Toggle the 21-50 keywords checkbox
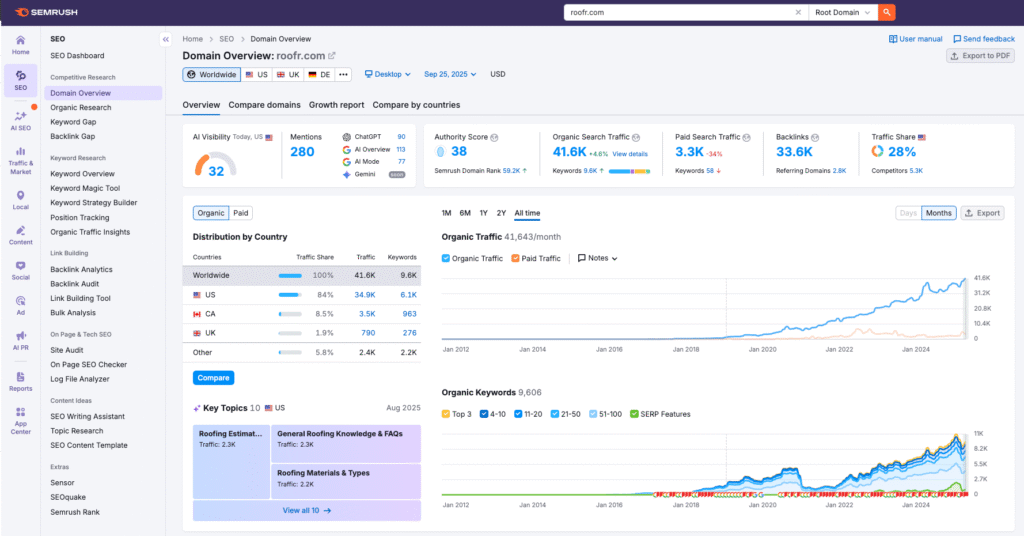Image resolution: width=1024 pixels, height=536 pixels. 554,414
